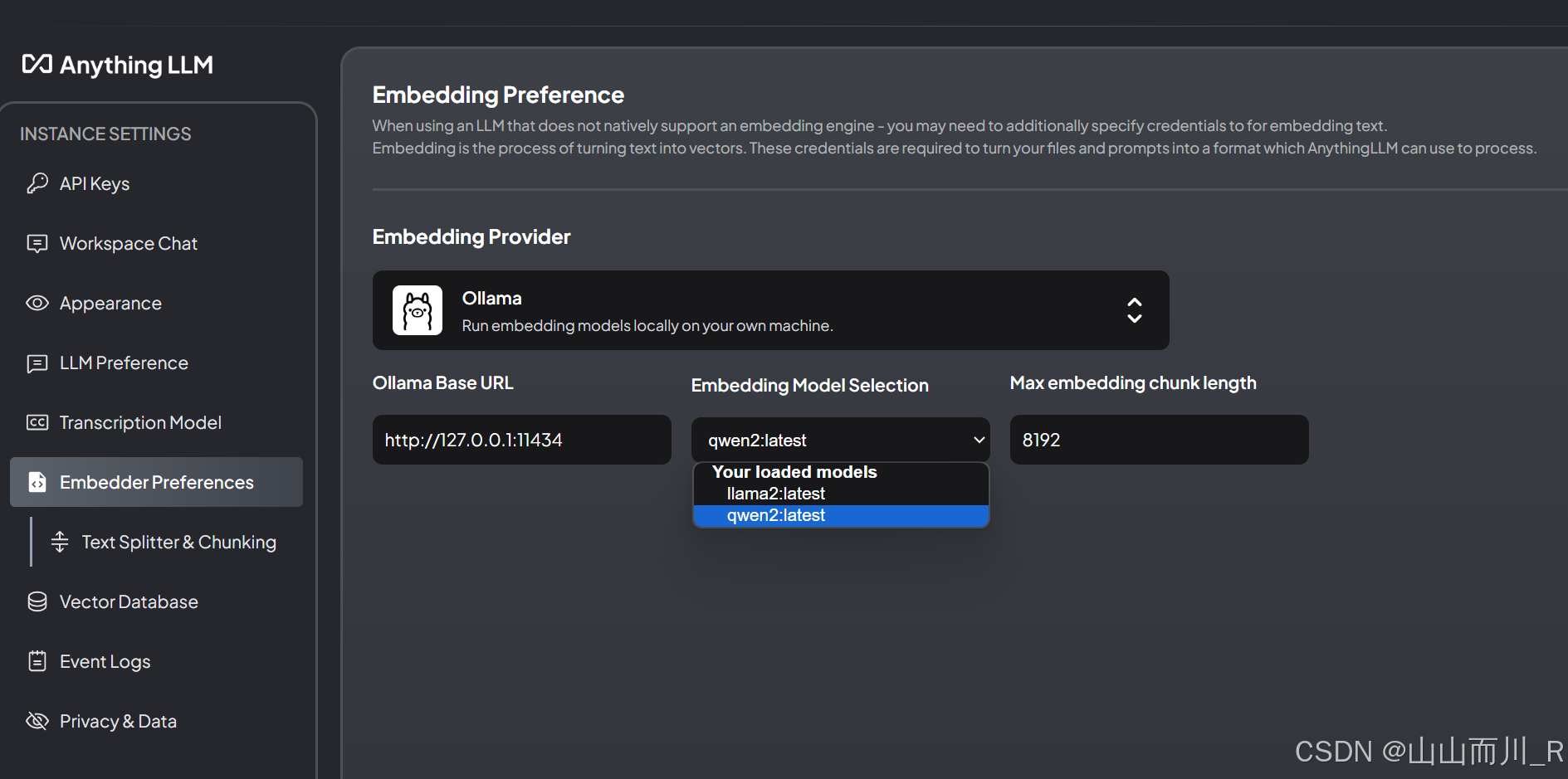Click the Vector Database cylinder icon
The height and width of the screenshot is (779, 1568).
37,601
